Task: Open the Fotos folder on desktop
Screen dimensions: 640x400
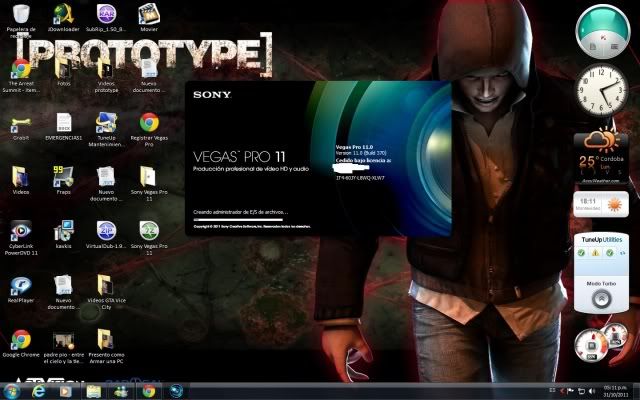Action: point(63,69)
